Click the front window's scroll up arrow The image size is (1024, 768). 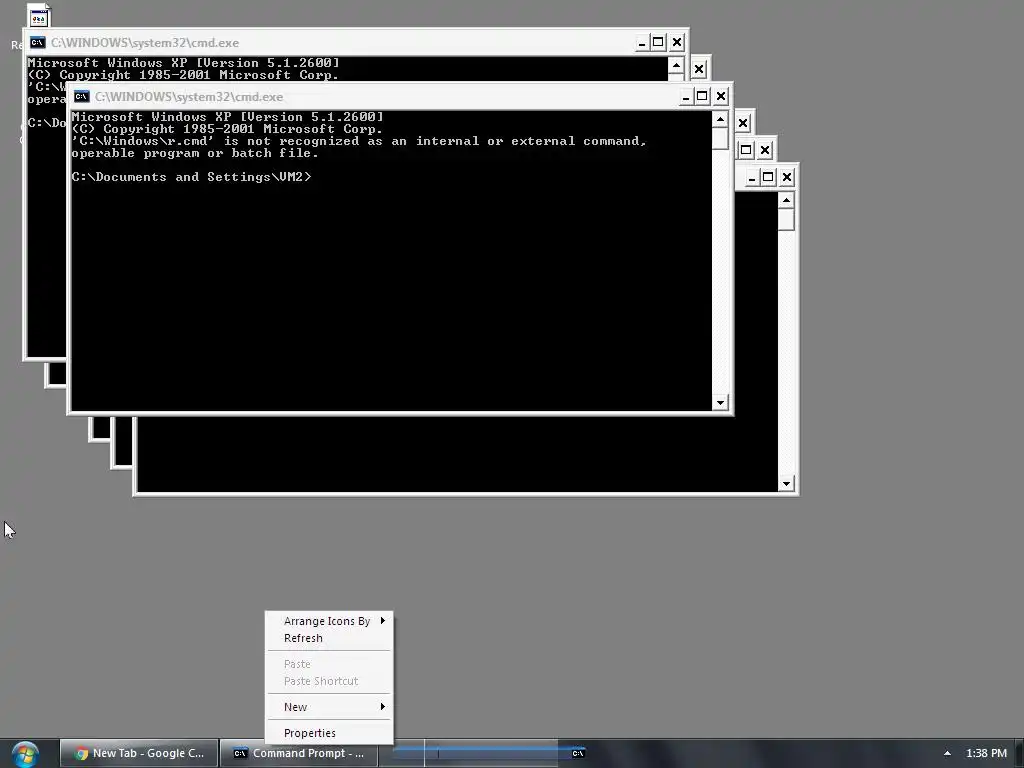coord(720,119)
